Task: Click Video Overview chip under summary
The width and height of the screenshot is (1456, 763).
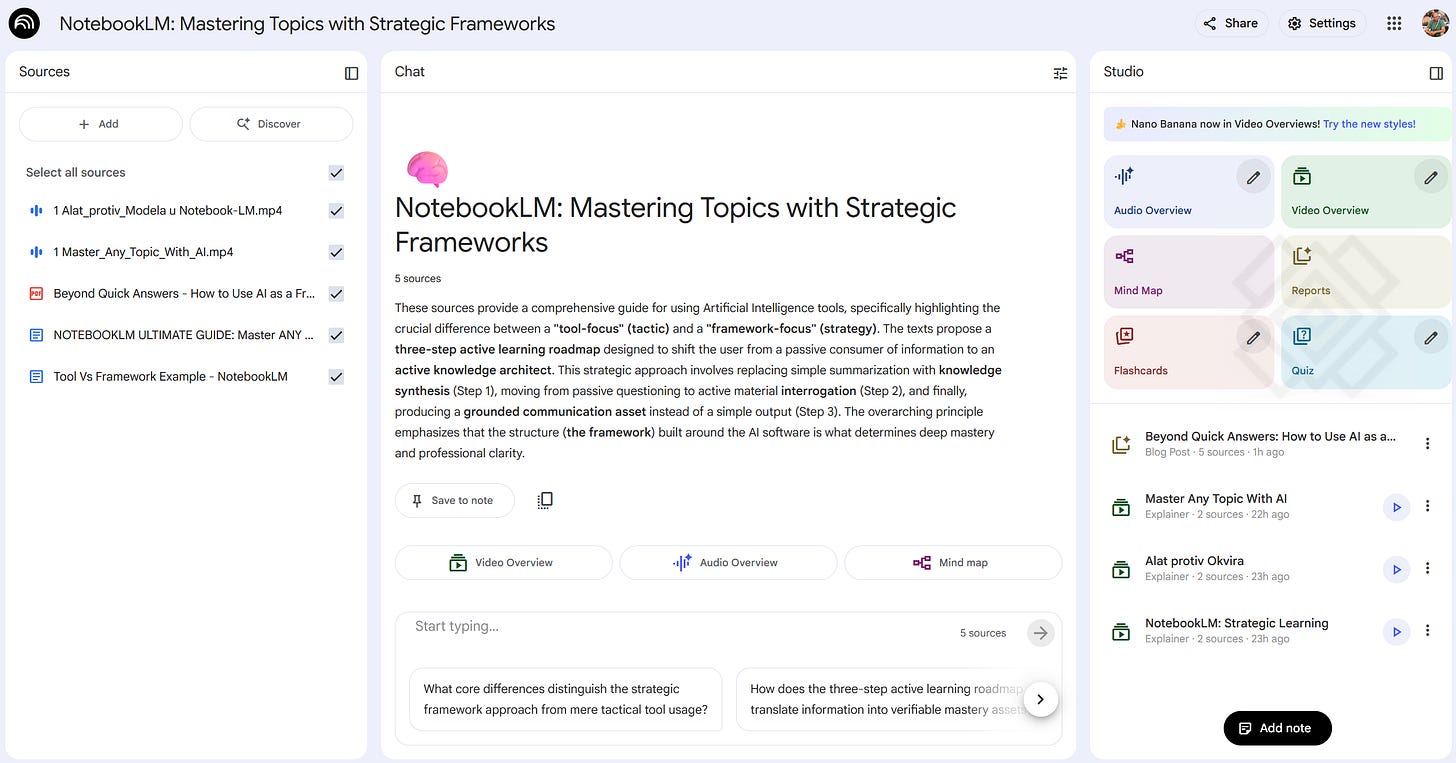Action: [503, 562]
